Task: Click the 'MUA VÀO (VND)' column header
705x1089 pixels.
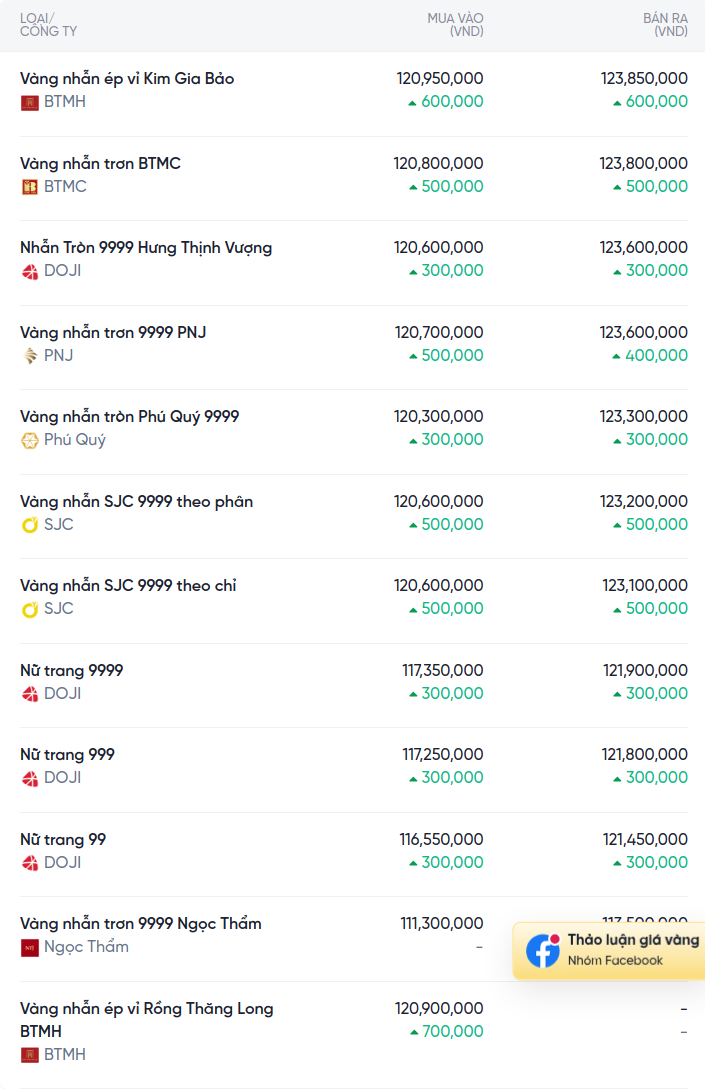Action: pos(455,25)
